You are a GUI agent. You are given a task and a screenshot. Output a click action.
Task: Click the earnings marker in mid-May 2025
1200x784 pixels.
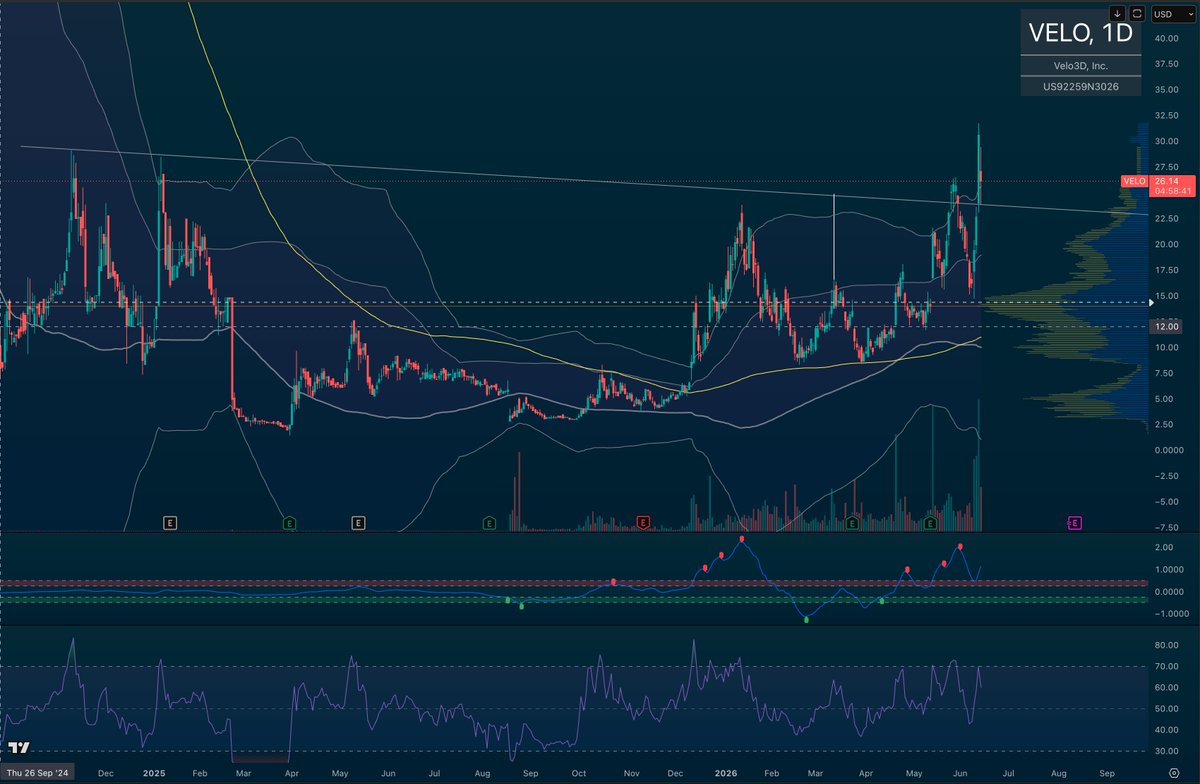pos(358,522)
